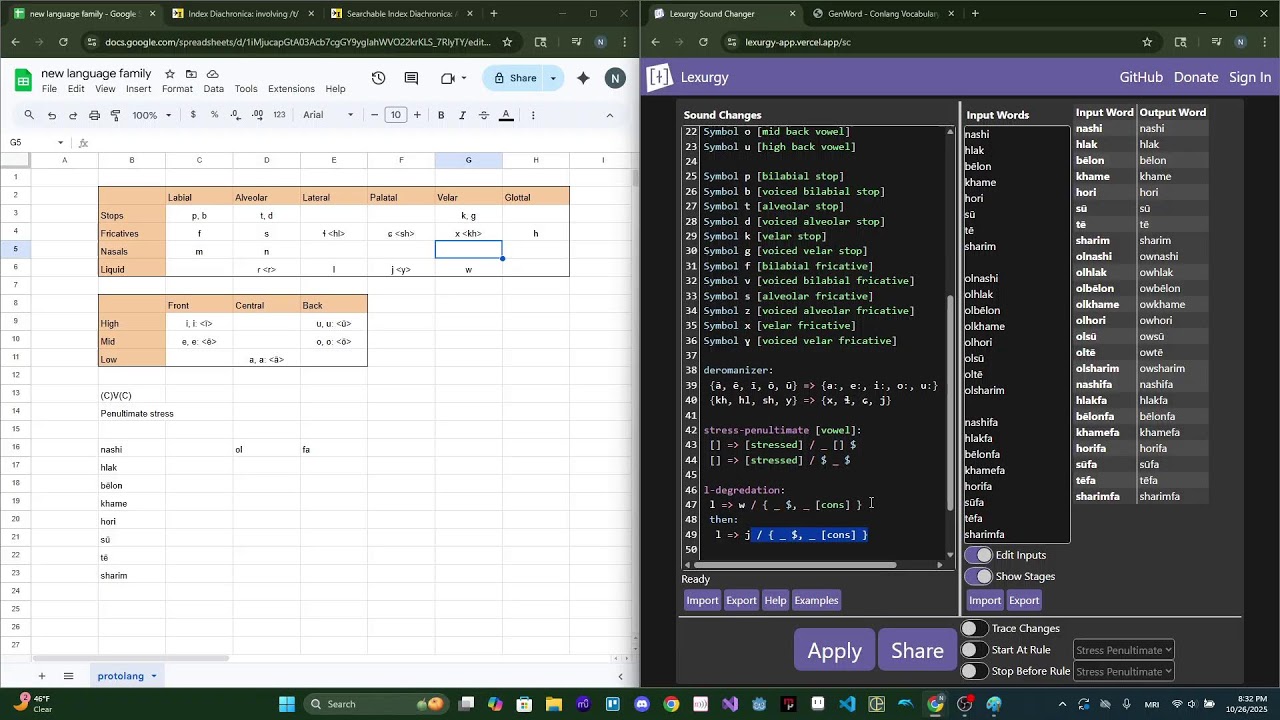Open the GitHub link
The width and height of the screenshot is (1280, 720).
[x=1141, y=77]
